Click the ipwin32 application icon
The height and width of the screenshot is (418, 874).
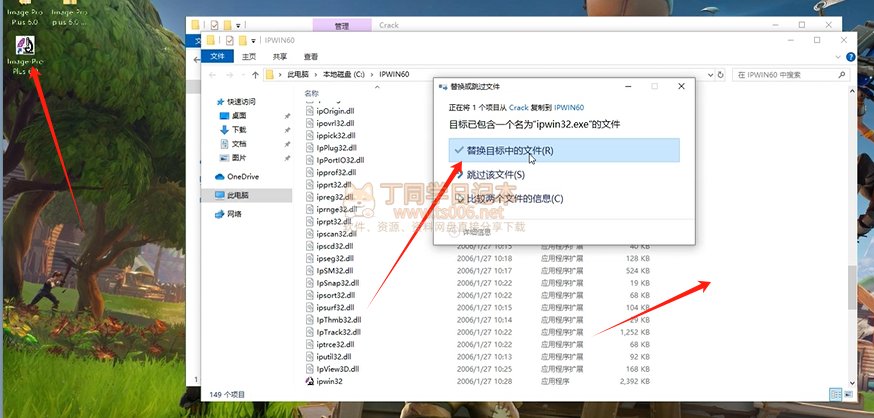pos(310,381)
